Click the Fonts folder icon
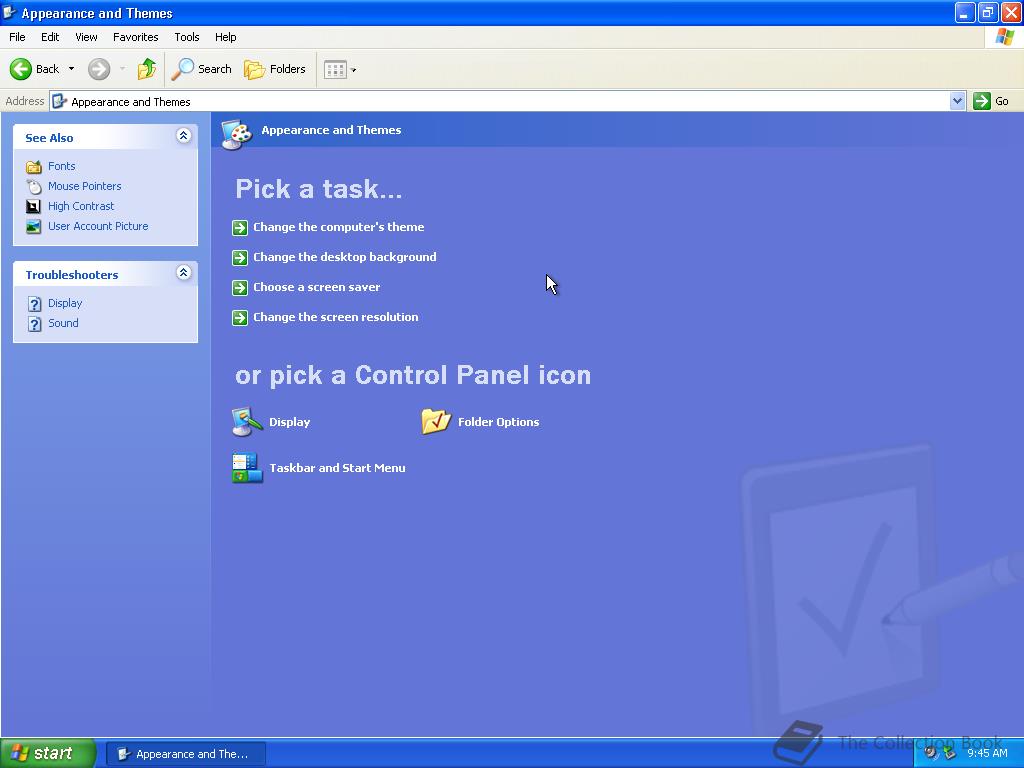The height and width of the screenshot is (768, 1024). (33, 167)
